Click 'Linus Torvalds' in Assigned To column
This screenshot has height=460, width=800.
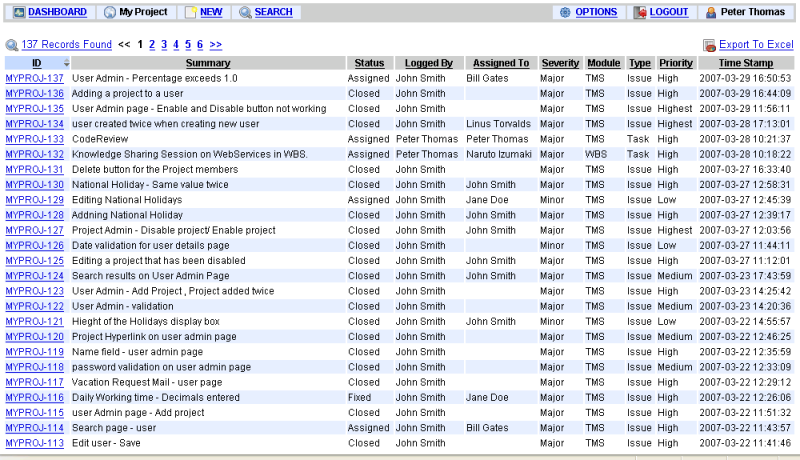coord(498,124)
